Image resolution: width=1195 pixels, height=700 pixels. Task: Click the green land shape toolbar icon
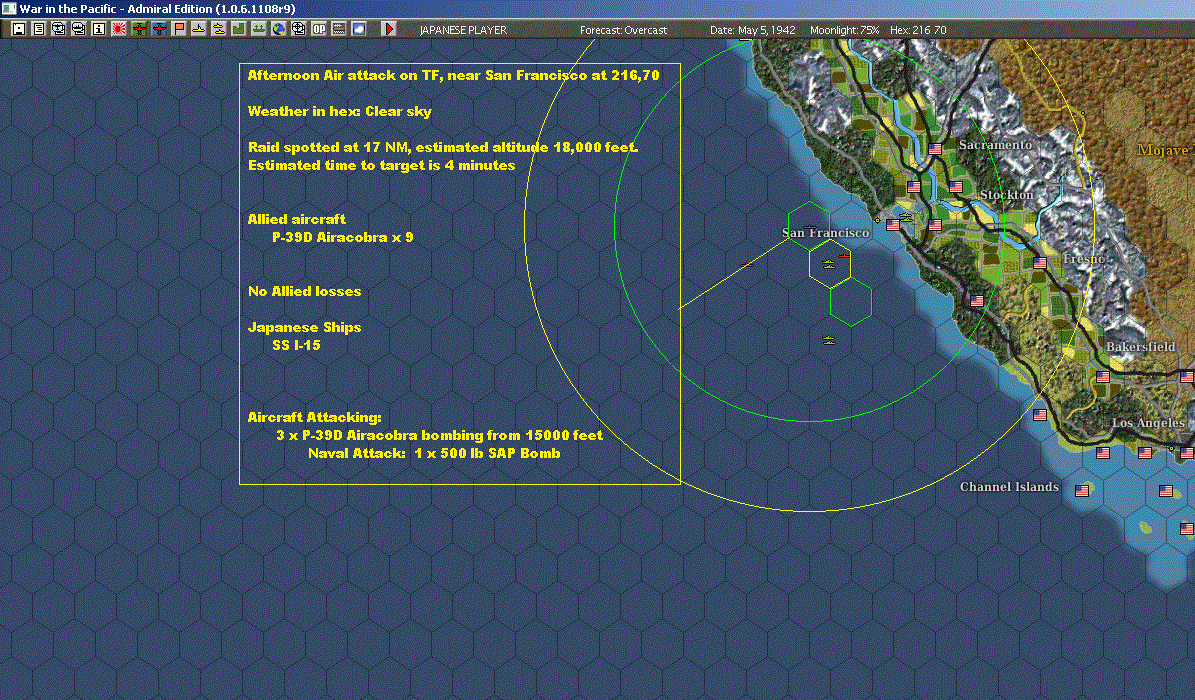[239, 29]
